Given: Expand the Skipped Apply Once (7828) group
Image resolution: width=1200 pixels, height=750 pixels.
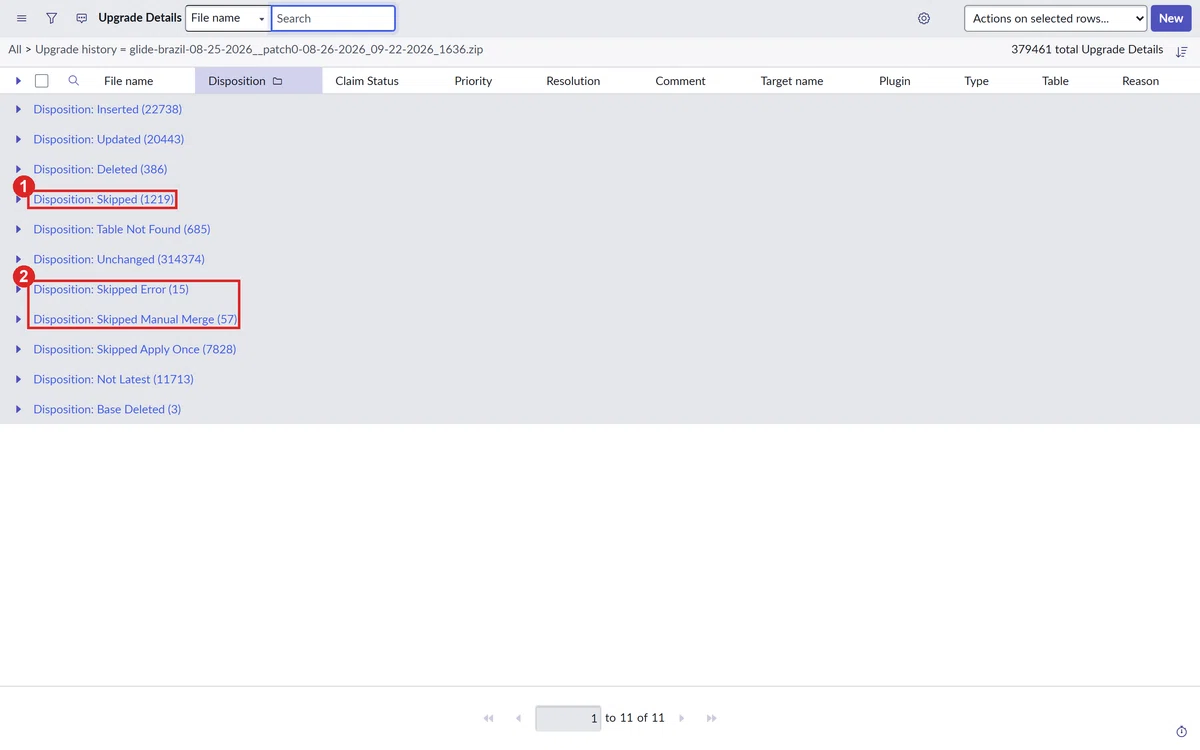Looking at the screenshot, I should pyautogui.click(x=18, y=349).
